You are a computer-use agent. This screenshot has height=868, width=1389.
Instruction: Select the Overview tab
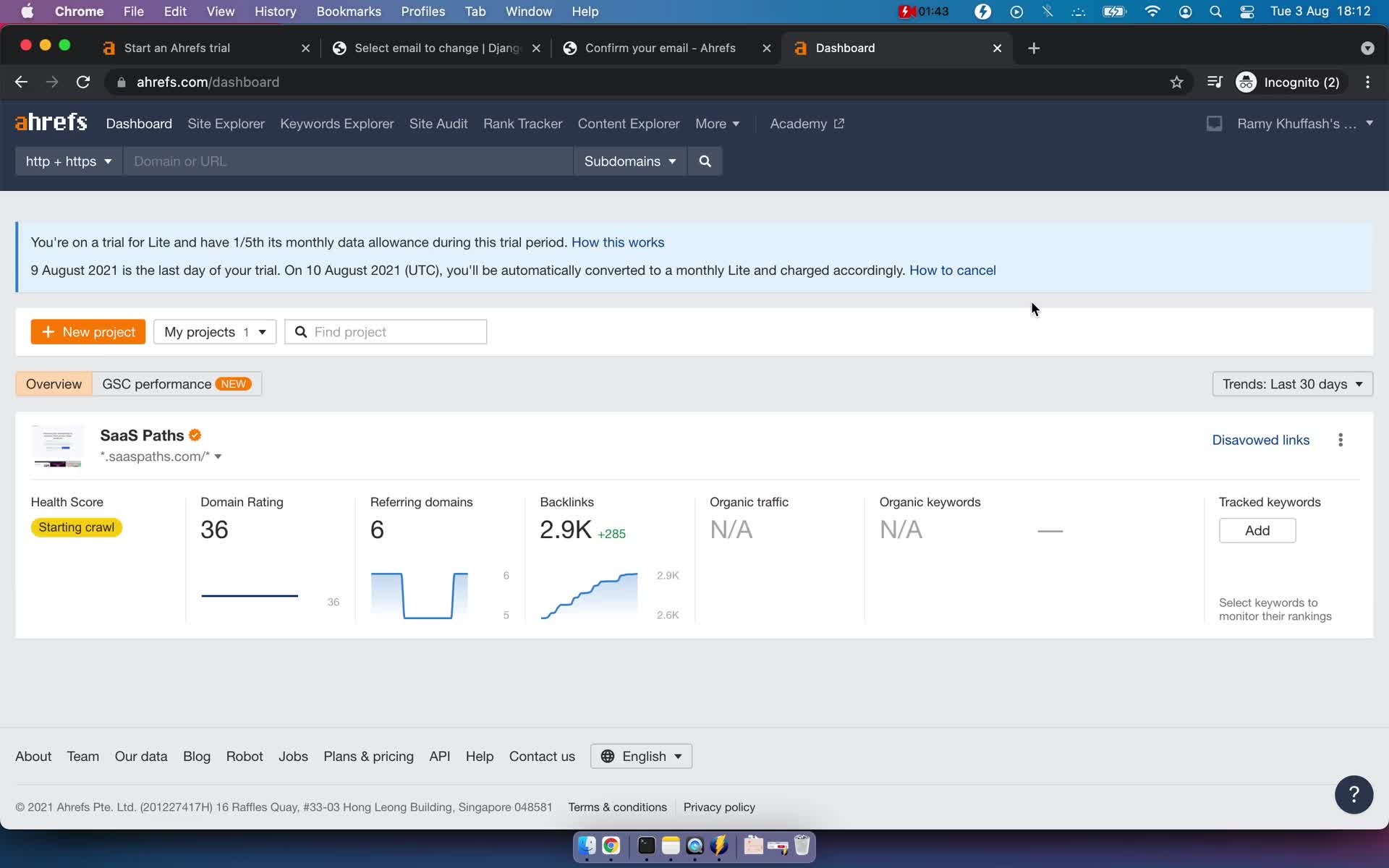click(x=53, y=384)
